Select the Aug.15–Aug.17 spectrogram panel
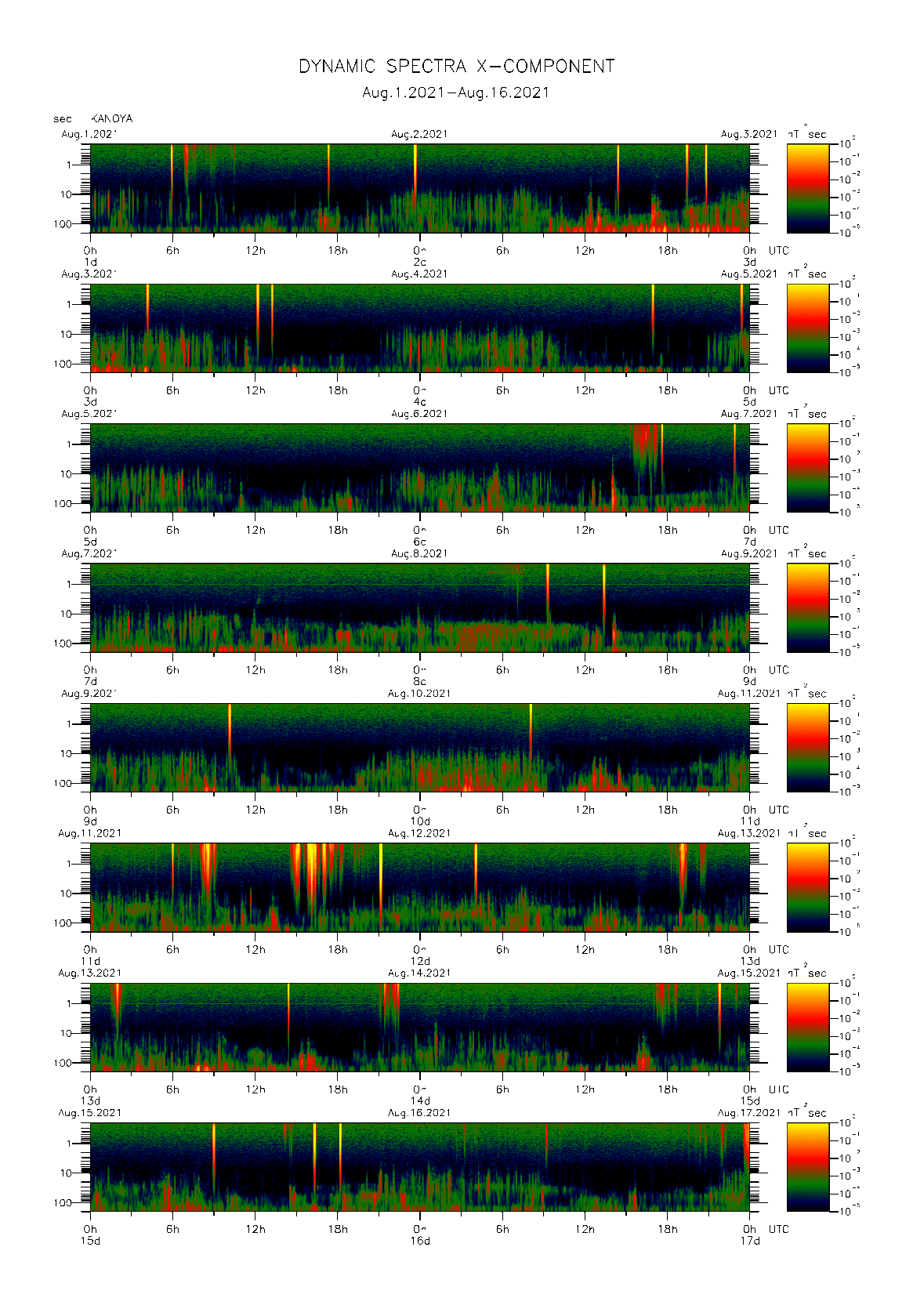 click(420, 1167)
